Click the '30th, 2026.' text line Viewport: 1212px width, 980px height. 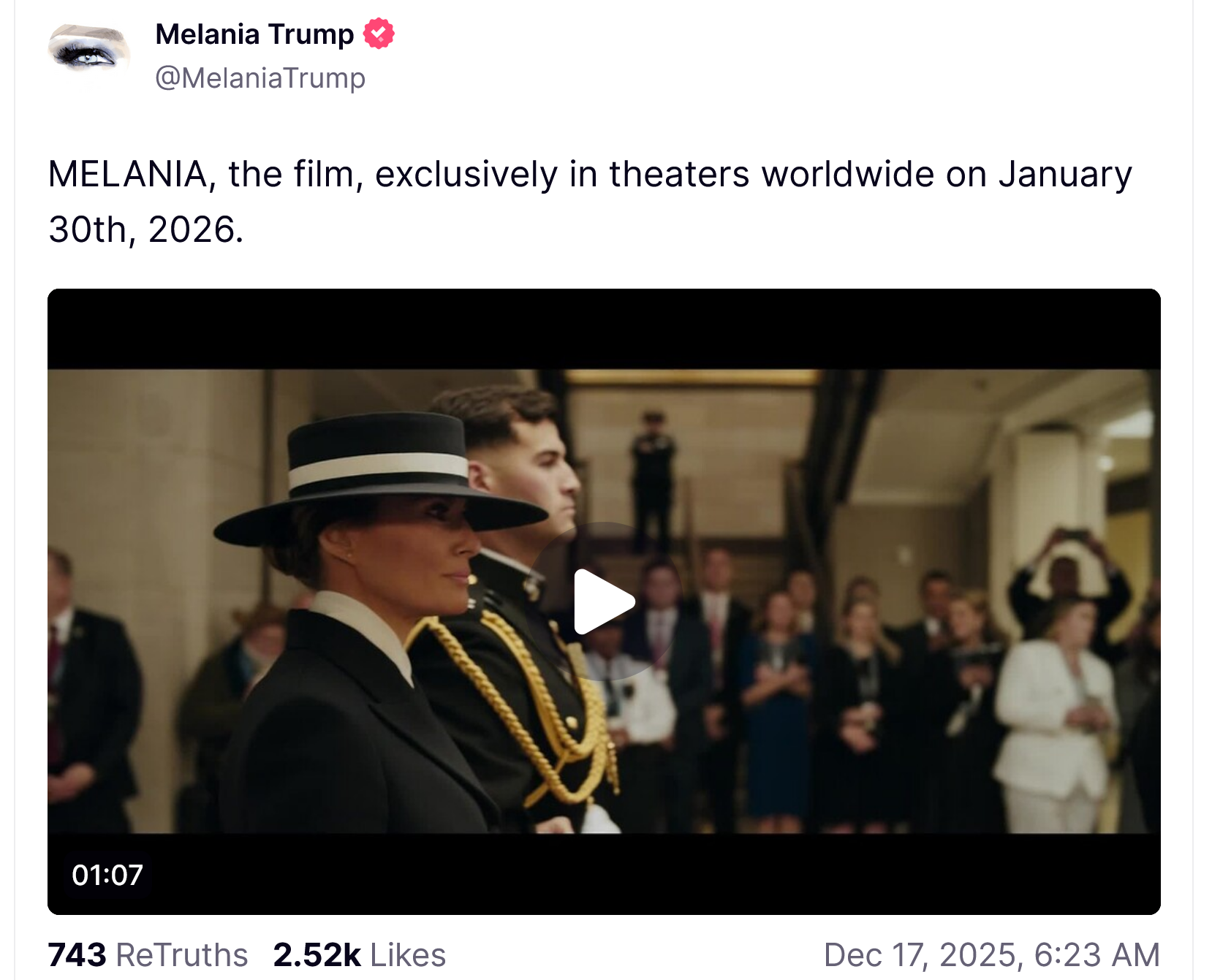(x=145, y=229)
